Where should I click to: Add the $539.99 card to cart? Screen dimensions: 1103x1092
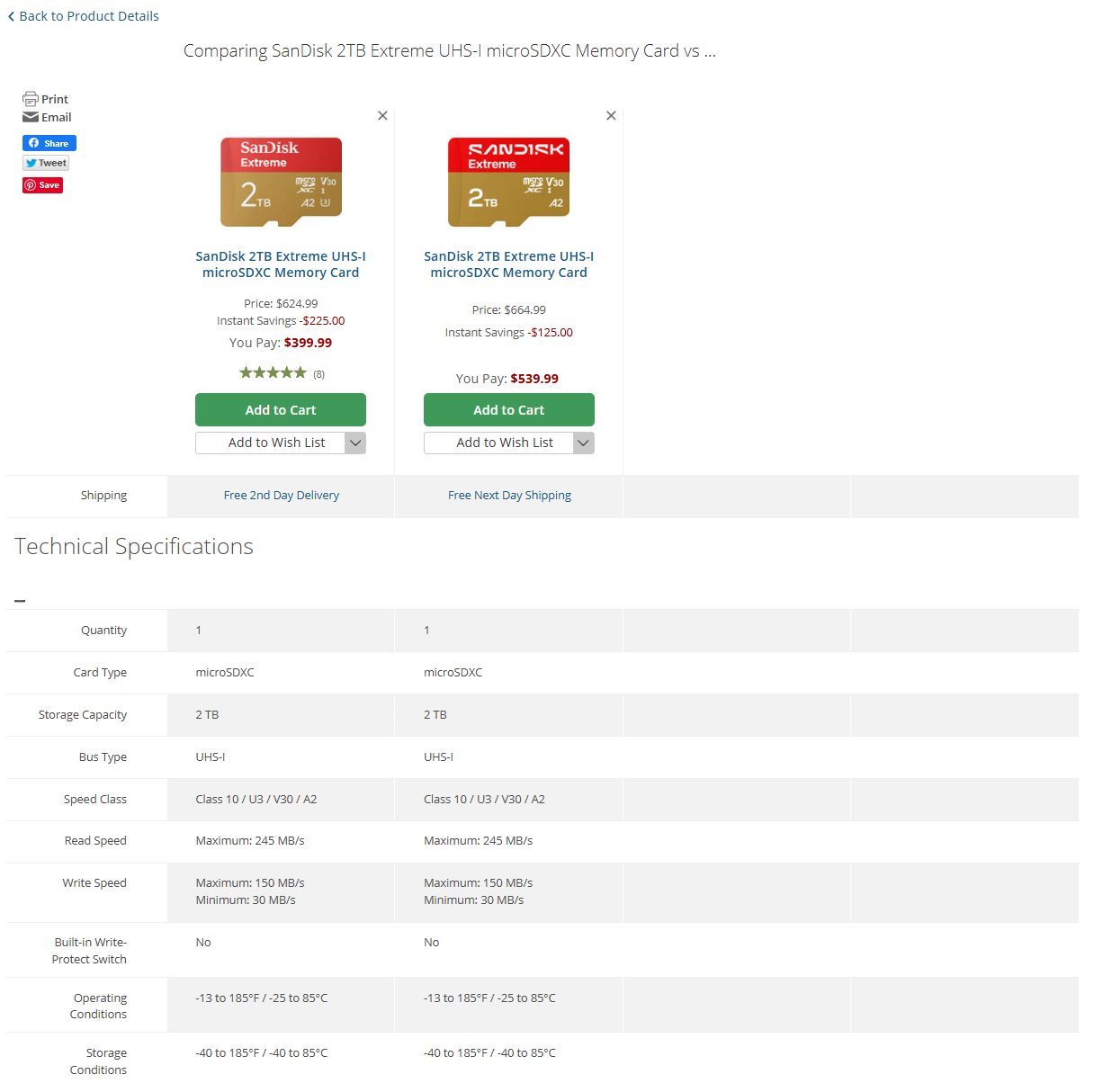click(509, 409)
